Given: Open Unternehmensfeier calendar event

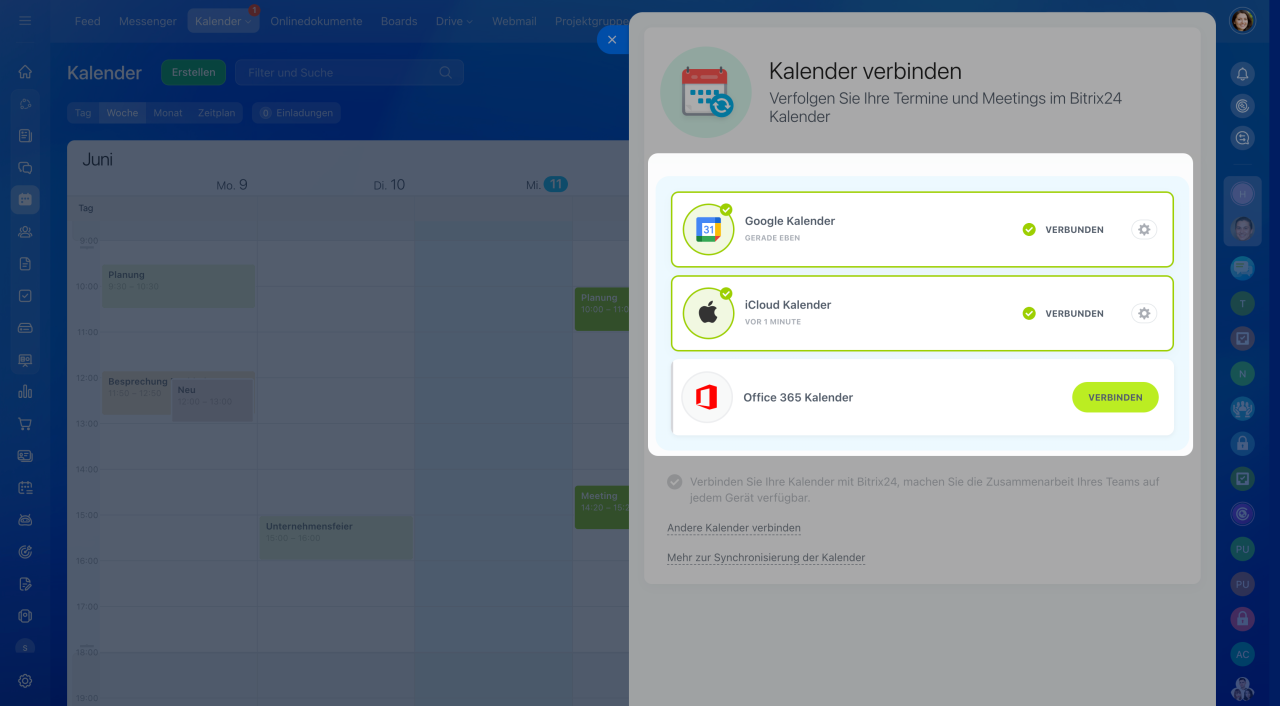Looking at the screenshot, I should click(335, 537).
